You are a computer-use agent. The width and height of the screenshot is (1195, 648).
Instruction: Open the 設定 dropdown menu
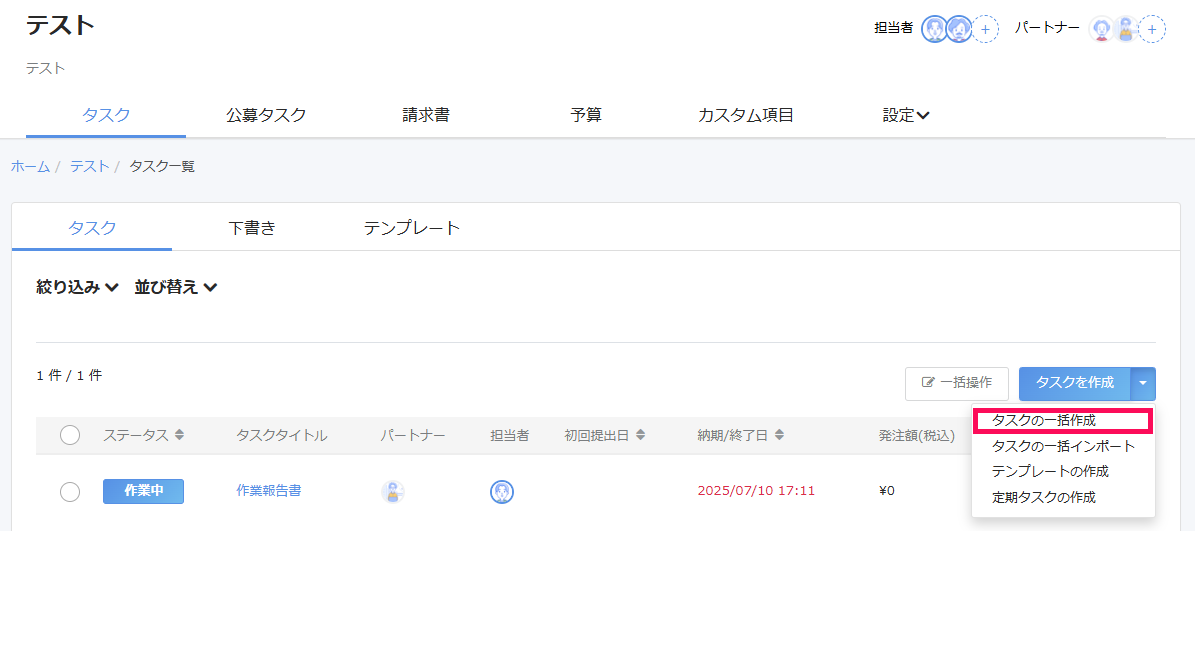pos(905,115)
